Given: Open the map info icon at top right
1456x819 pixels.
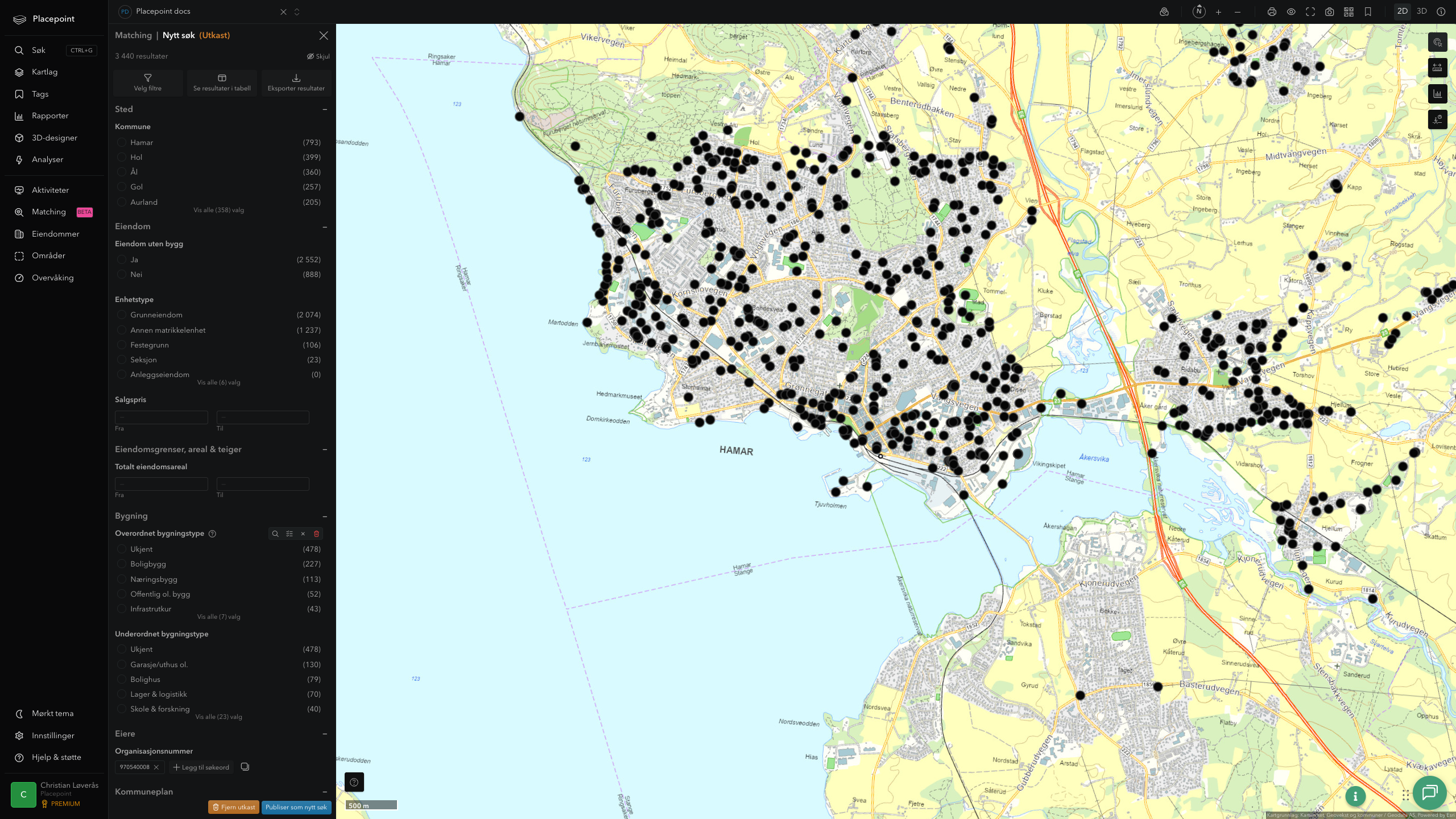Looking at the screenshot, I should pyautogui.click(x=1441, y=11).
